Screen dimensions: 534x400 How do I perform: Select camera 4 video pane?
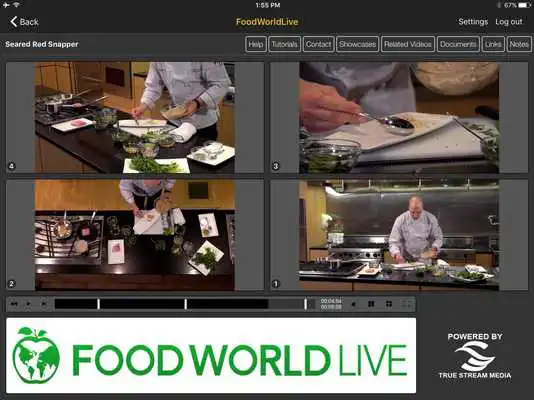coord(135,117)
